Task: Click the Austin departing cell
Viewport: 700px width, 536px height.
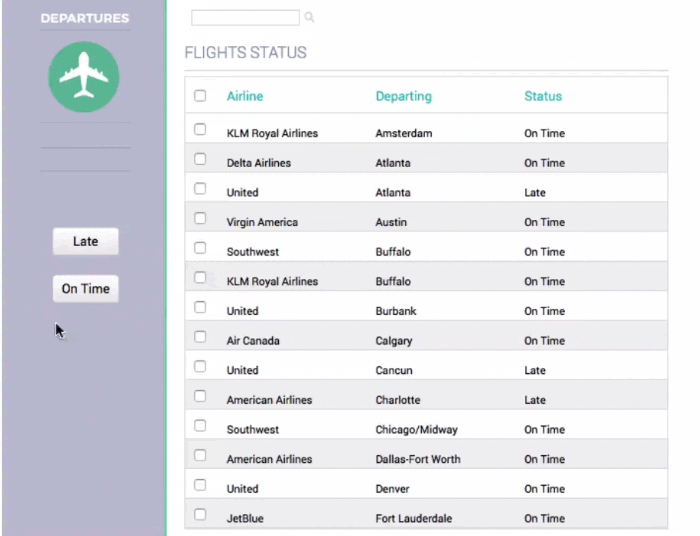Action: coord(391,222)
